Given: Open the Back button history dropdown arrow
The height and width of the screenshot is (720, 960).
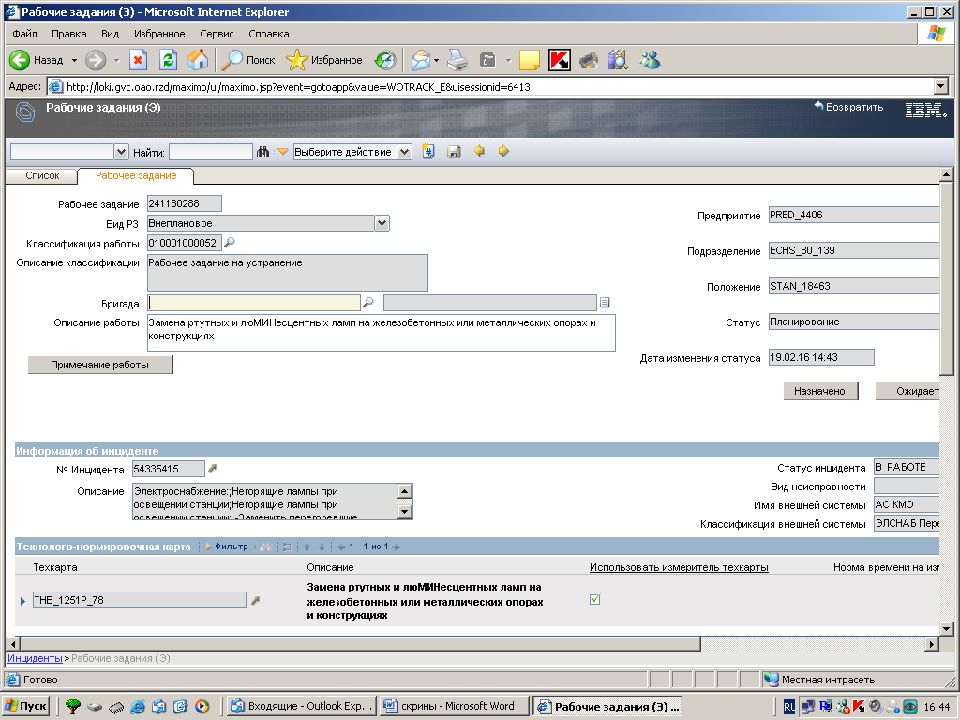Looking at the screenshot, I should 74,61.
